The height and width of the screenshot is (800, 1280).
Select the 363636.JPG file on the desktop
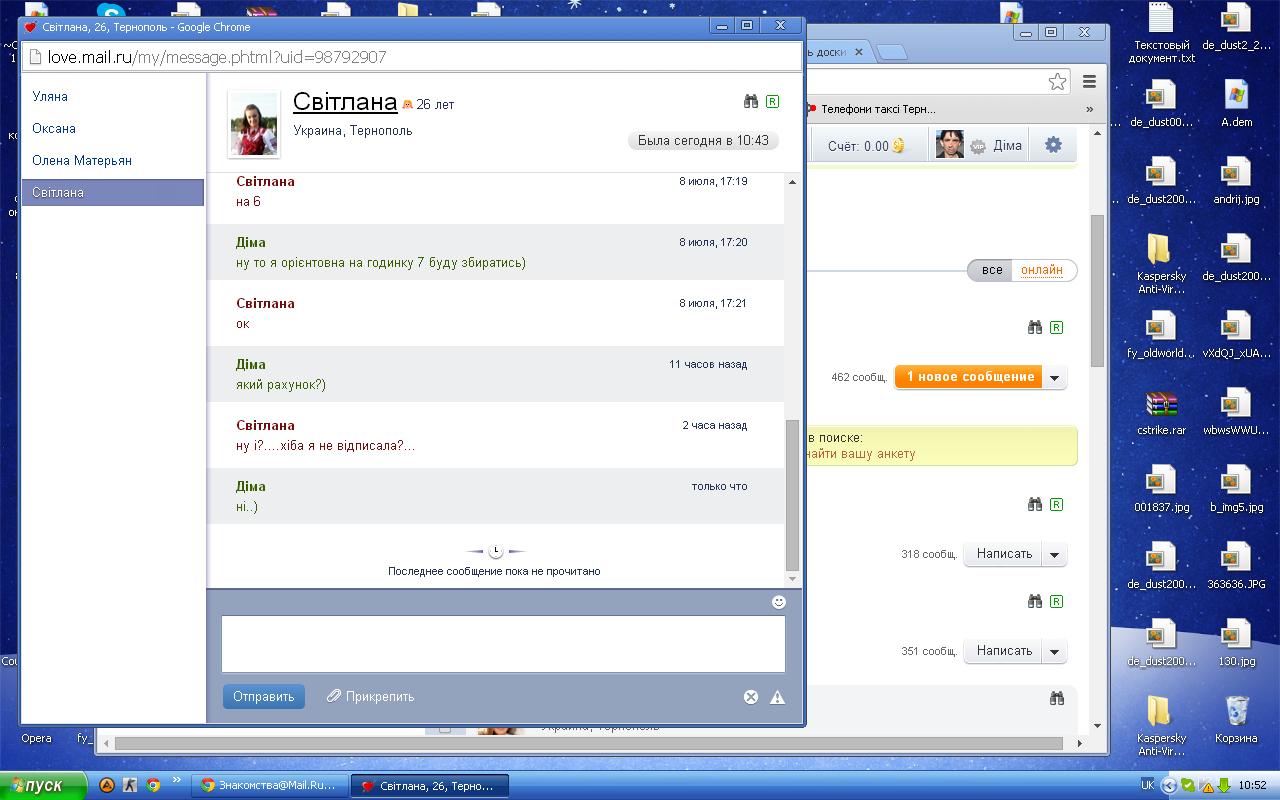pos(1236,566)
